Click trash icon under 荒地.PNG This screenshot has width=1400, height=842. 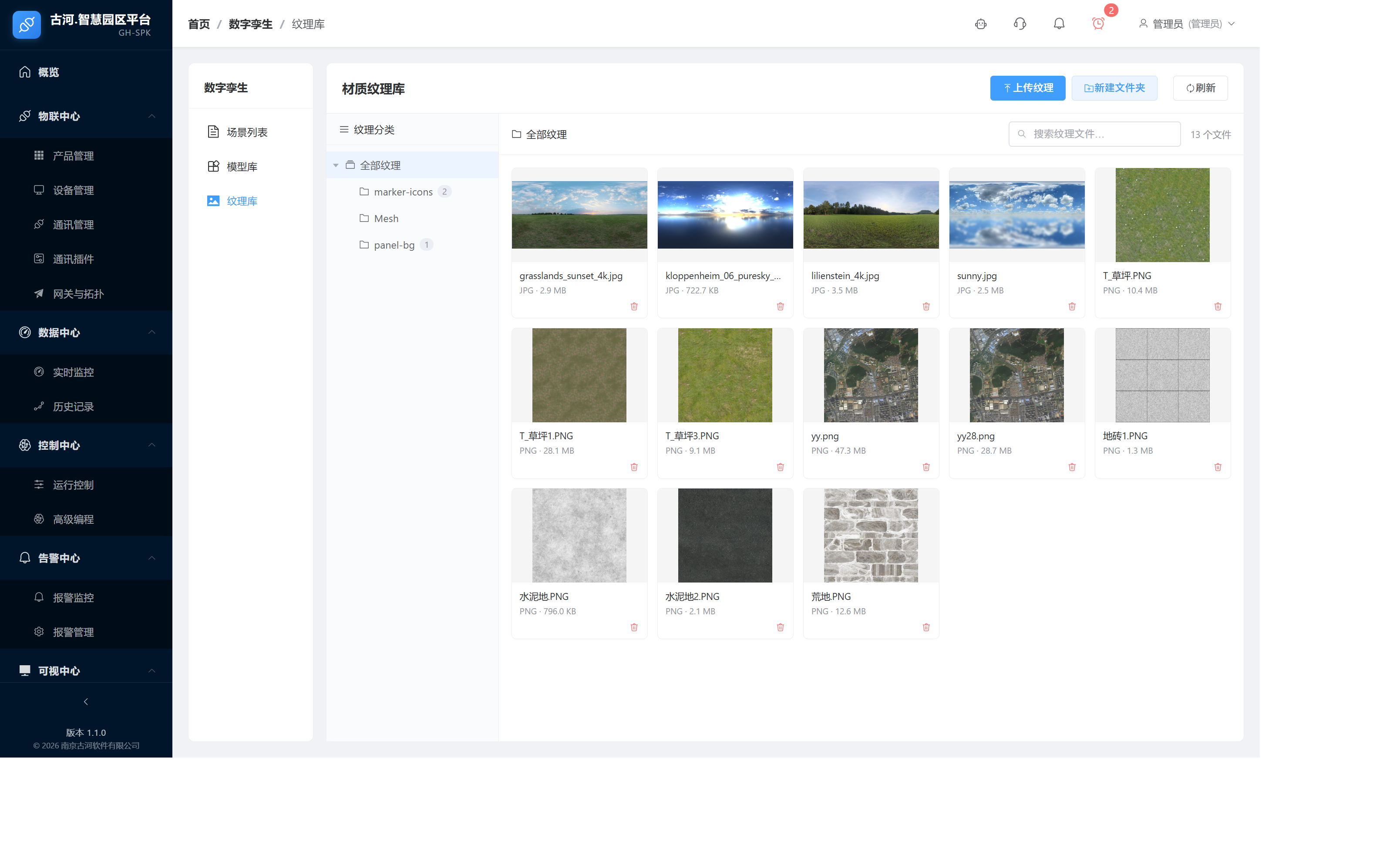(x=926, y=627)
